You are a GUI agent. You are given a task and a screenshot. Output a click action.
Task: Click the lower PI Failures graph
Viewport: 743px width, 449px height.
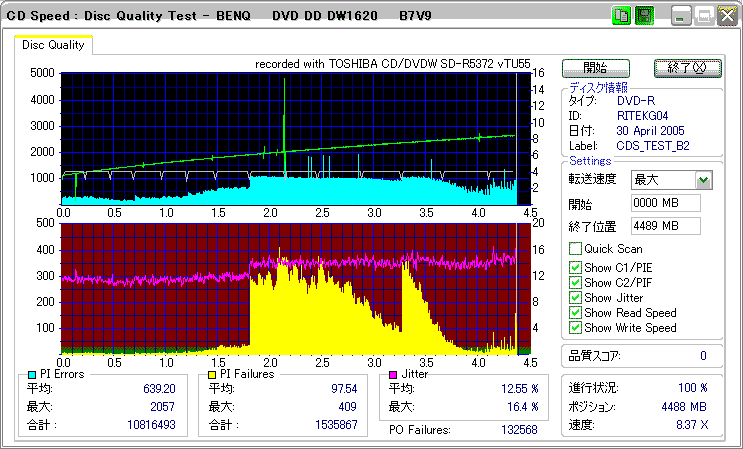tap(296, 289)
